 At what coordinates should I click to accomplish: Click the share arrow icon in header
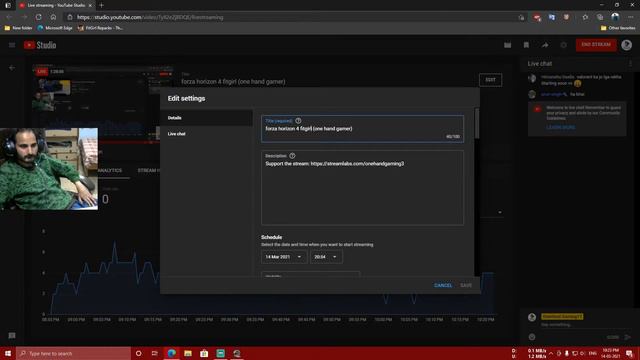click(x=545, y=45)
